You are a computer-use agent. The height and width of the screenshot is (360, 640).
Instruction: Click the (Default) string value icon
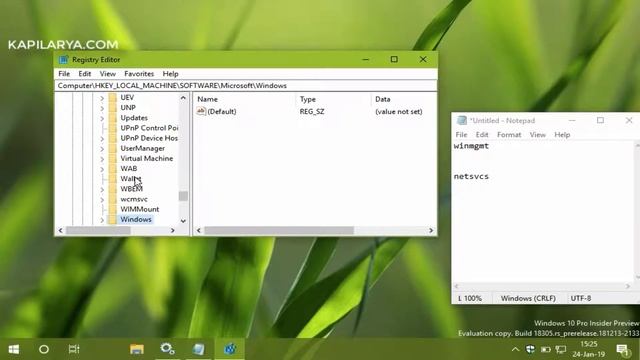point(201,111)
